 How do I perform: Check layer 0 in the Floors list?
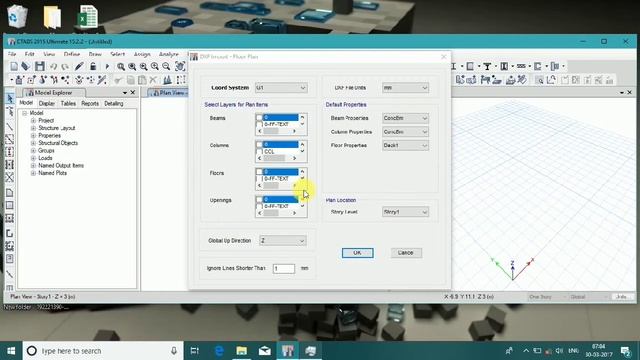point(259,172)
